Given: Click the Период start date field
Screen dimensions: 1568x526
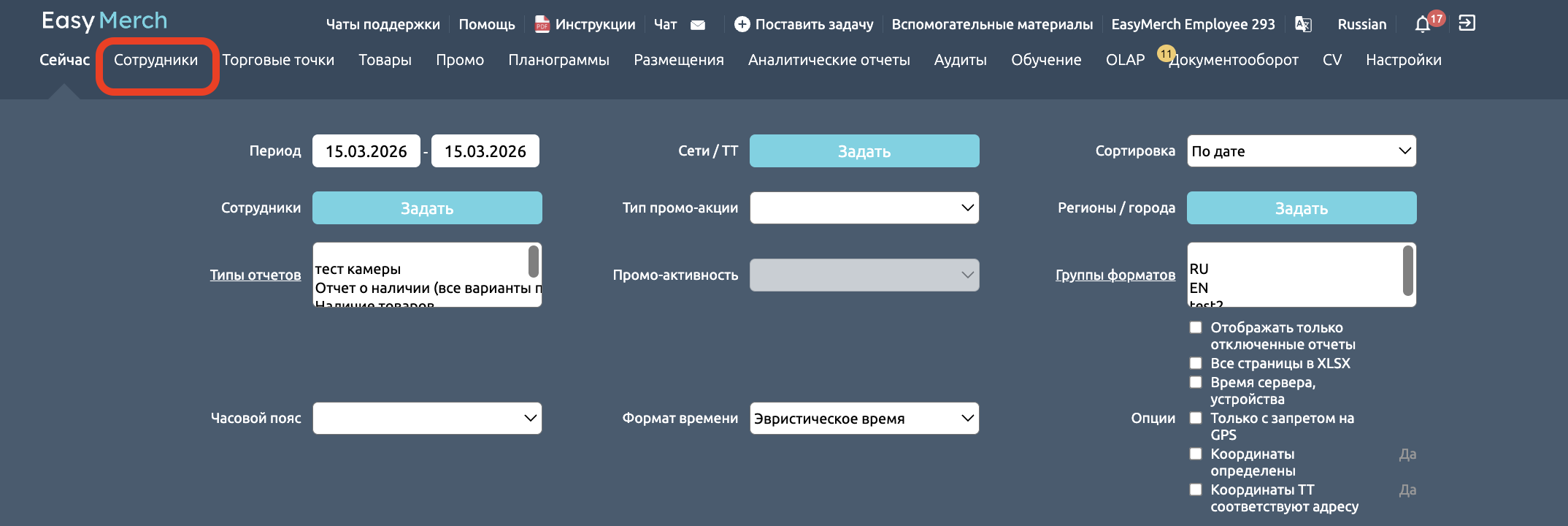Looking at the screenshot, I should [x=366, y=151].
